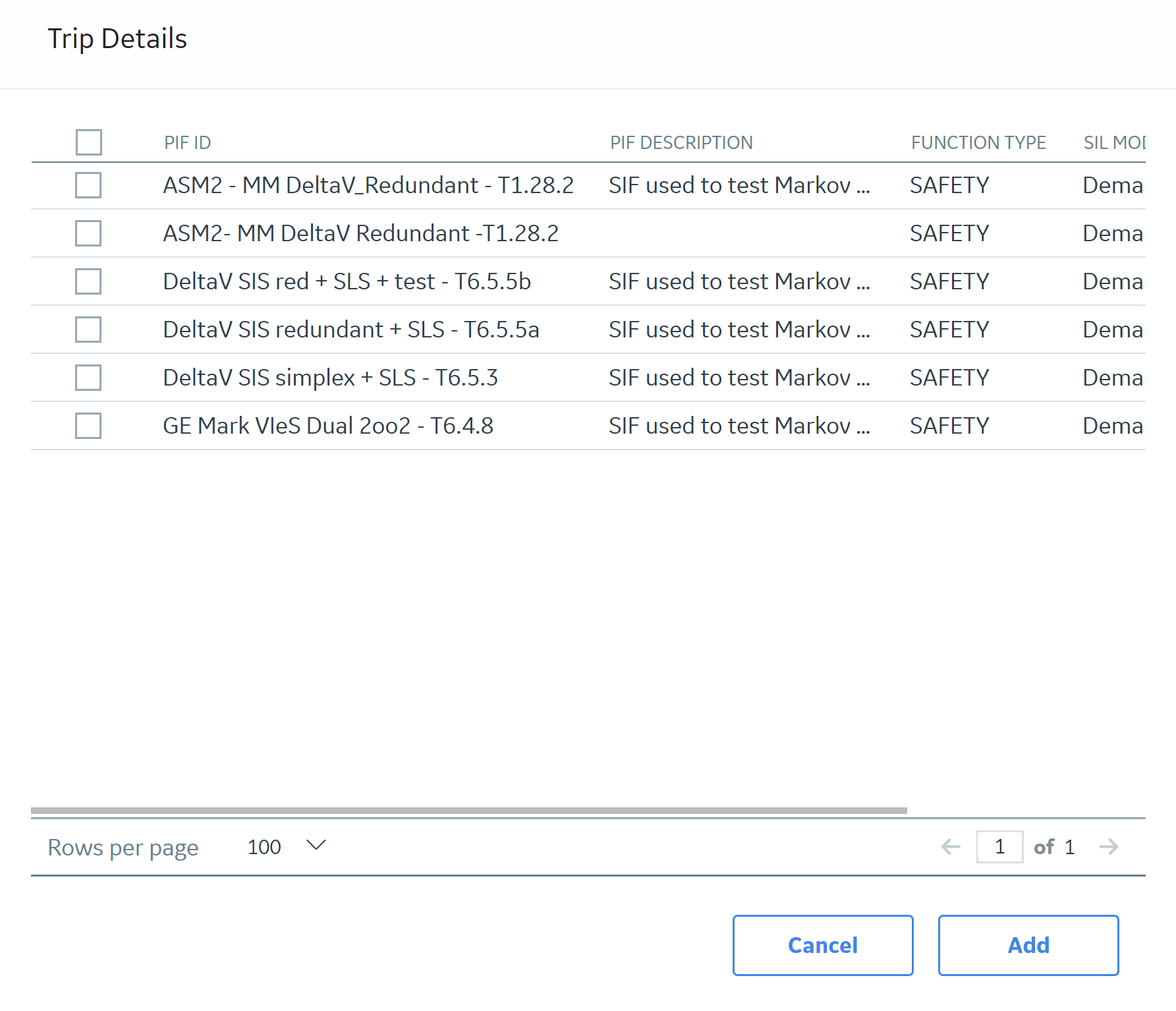The width and height of the screenshot is (1176, 1011).
Task: Tick checkbox for DeltaV SIS redundant + SLS - T6.5.5a
Action: tap(88, 330)
